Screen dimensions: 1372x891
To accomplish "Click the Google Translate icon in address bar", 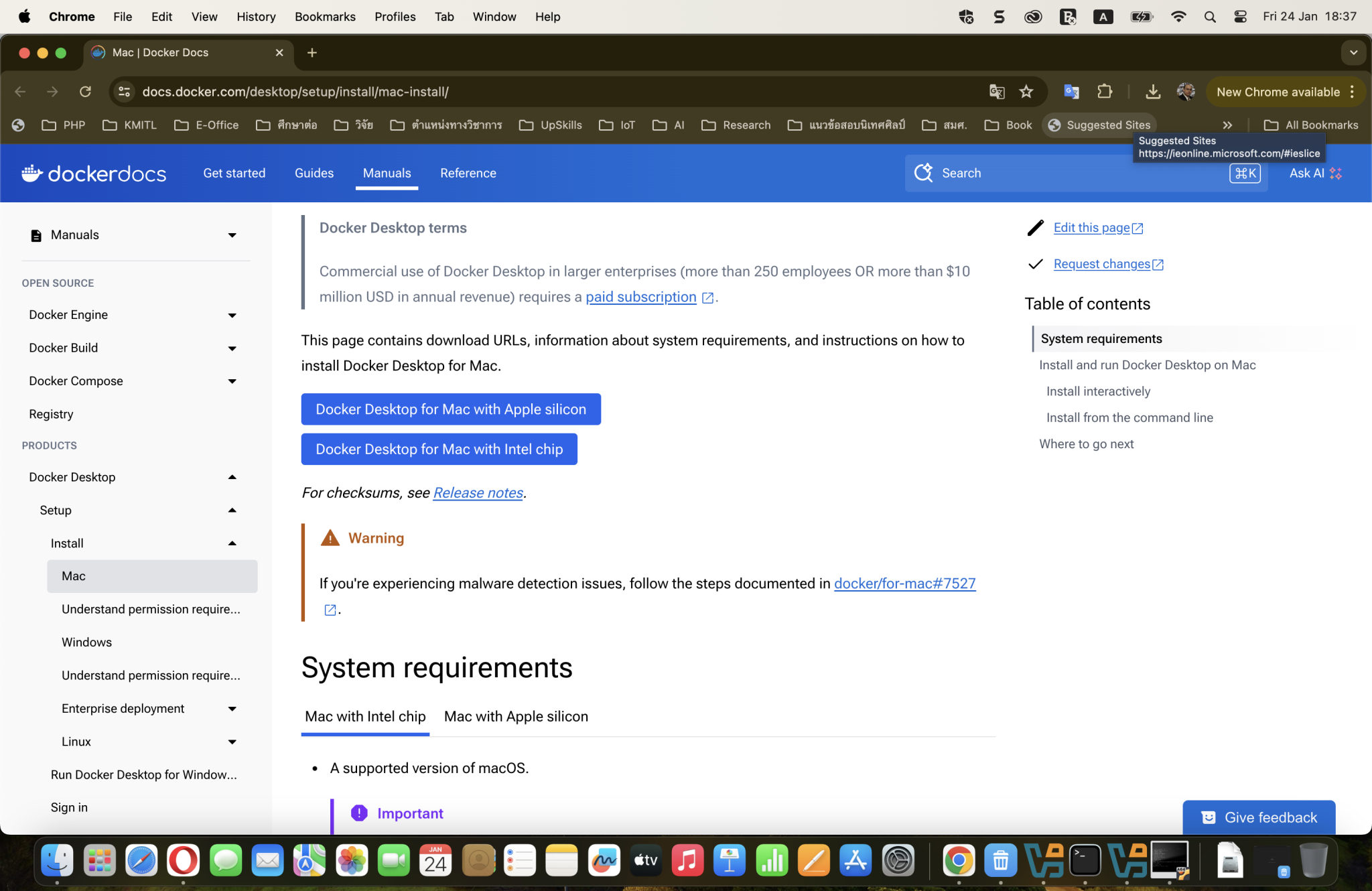I will [x=997, y=92].
